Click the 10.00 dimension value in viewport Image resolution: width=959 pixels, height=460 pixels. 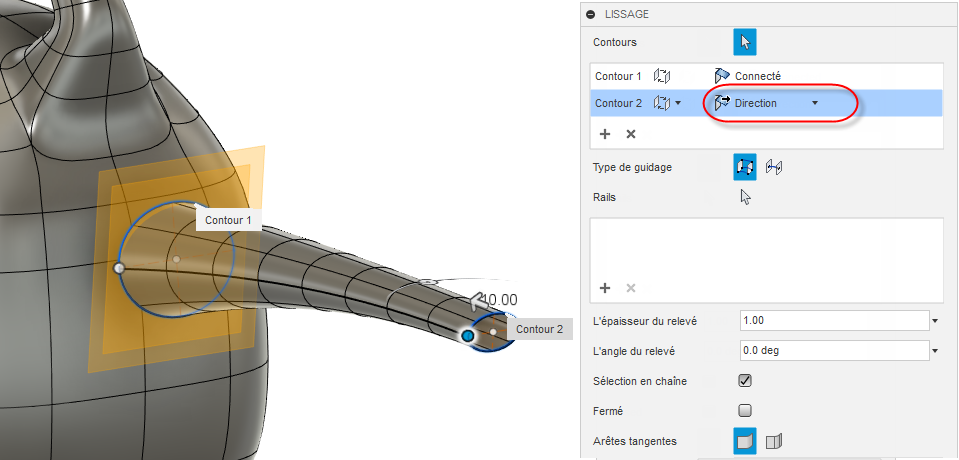pyautogui.click(x=499, y=300)
